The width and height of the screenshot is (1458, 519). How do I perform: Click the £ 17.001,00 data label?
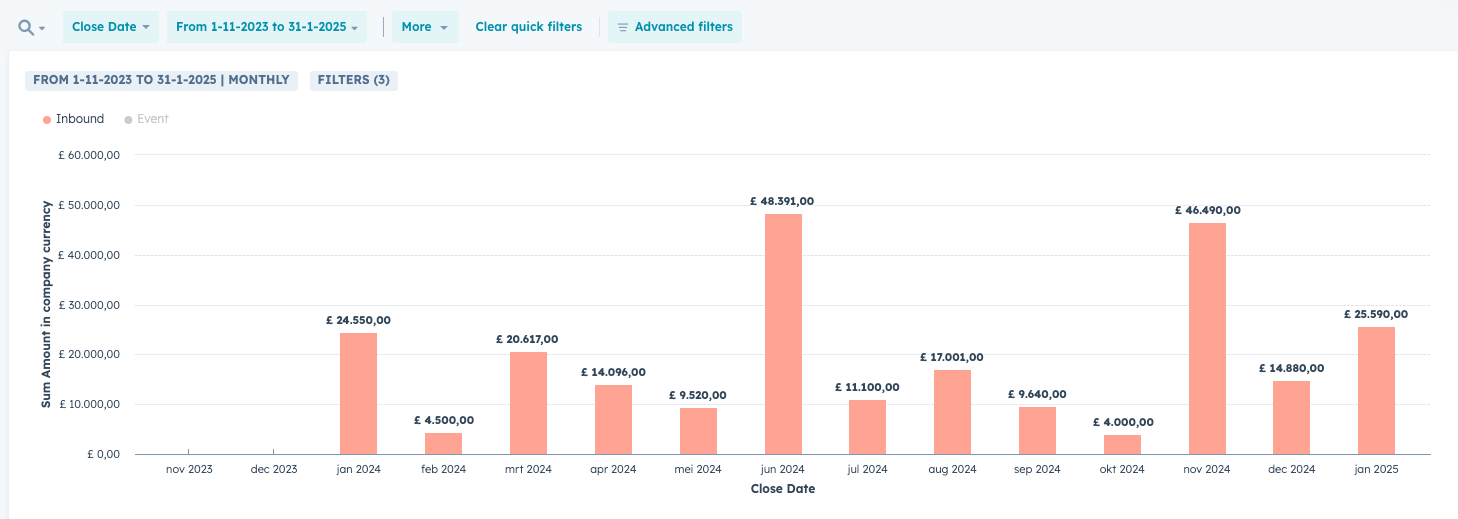coord(952,357)
